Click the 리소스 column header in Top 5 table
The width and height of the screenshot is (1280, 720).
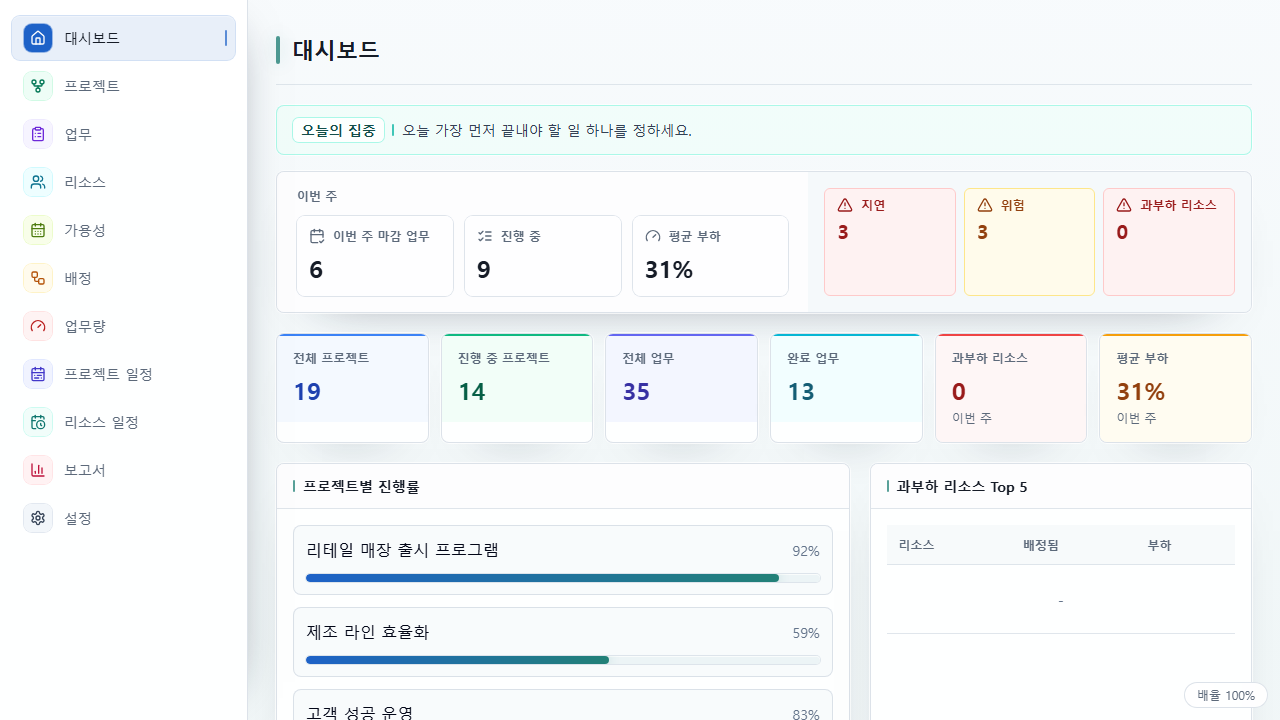tap(917, 545)
